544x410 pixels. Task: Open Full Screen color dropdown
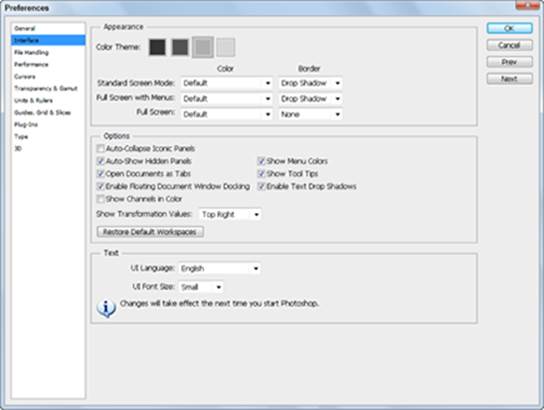tap(227, 114)
